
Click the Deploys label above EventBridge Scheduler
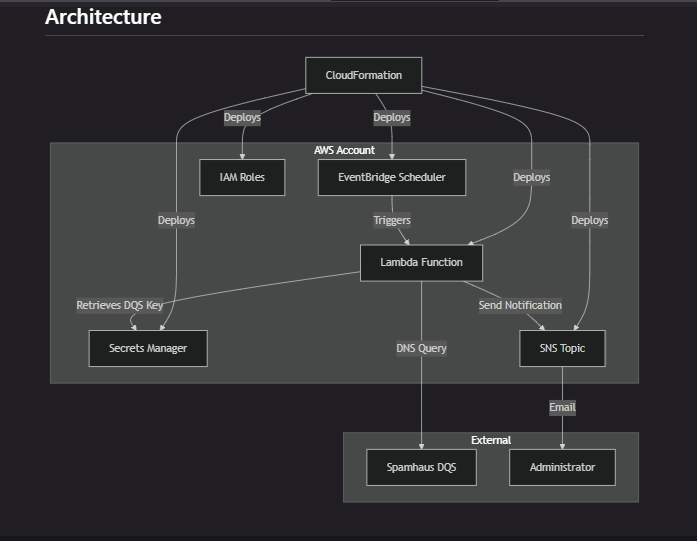pyautogui.click(x=392, y=117)
